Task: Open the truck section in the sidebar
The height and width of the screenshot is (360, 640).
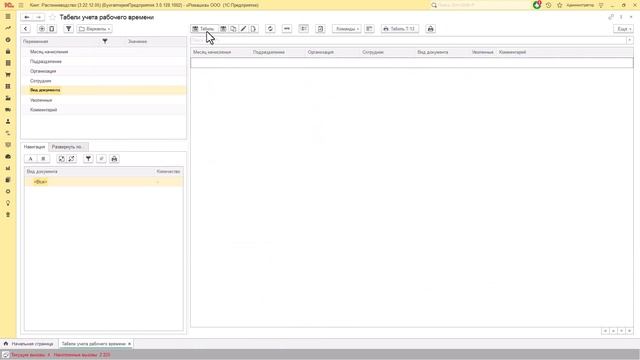Action: click(x=8, y=110)
